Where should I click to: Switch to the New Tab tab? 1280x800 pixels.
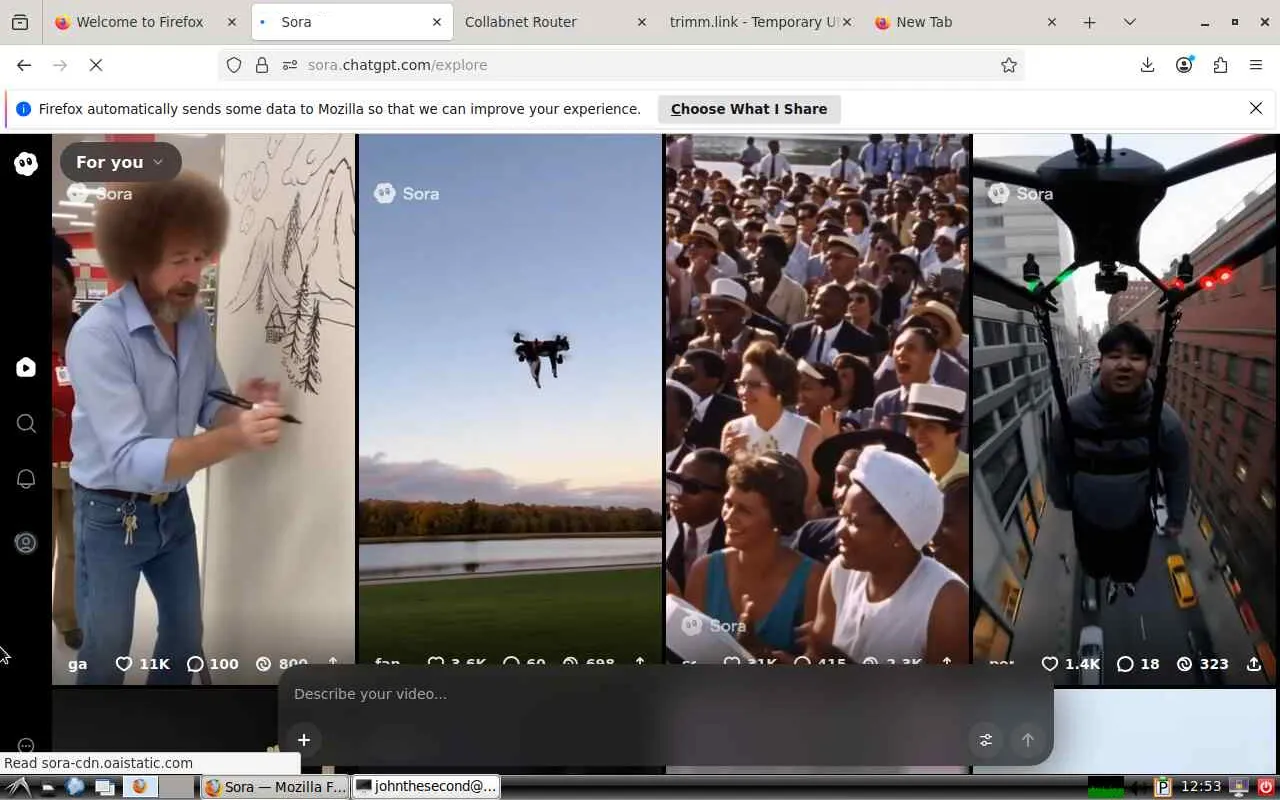click(x=964, y=22)
